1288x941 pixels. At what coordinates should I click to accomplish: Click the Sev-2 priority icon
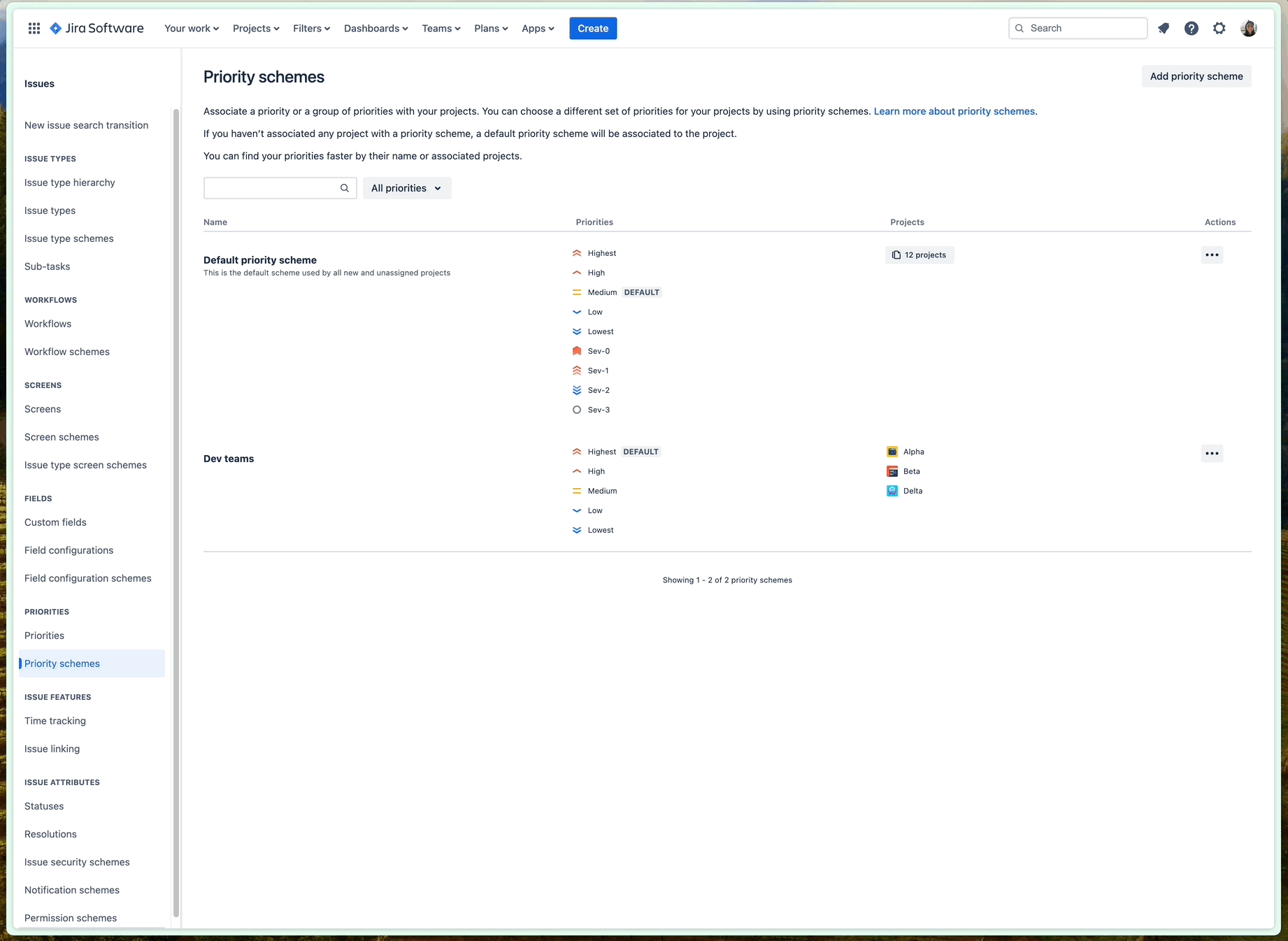[x=577, y=390]
